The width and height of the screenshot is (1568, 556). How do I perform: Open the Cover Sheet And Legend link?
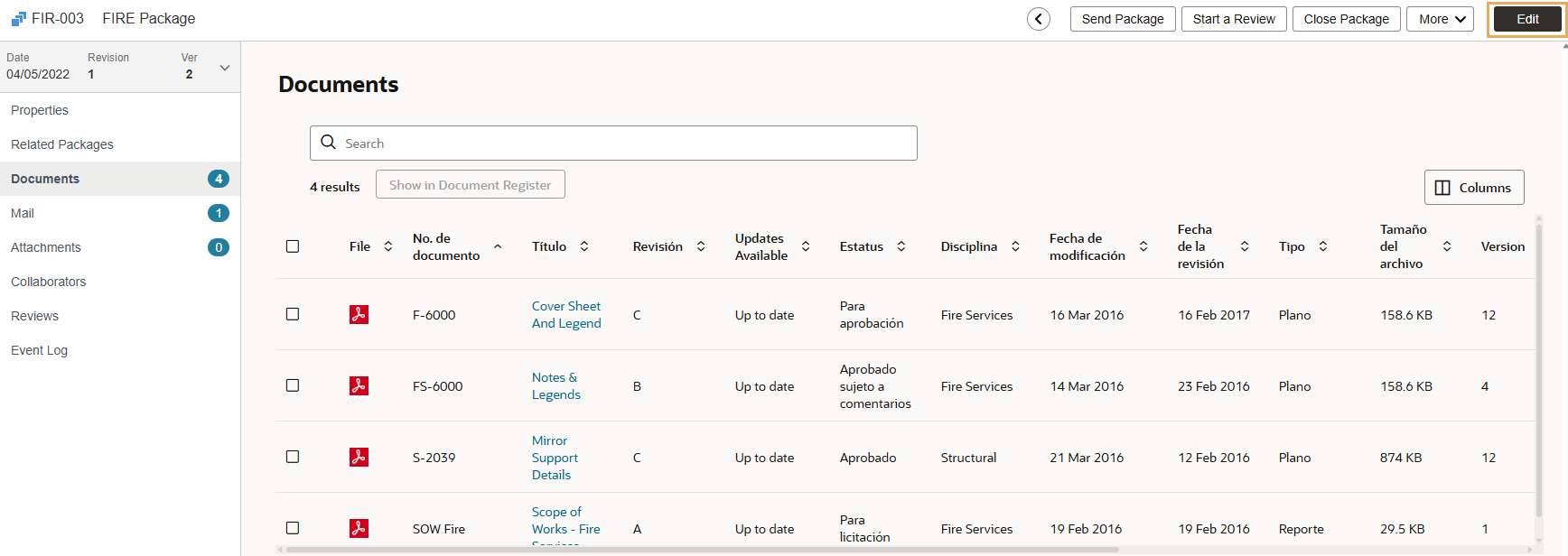(565, 314)
